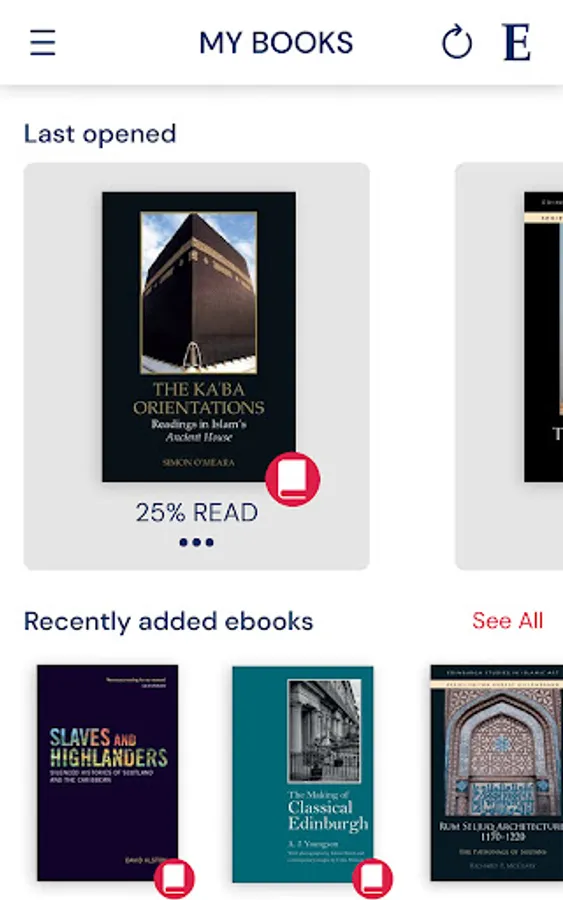Tap the 25% READ progress label
Viewport: 563px width, 900px height.
[197, 513]
